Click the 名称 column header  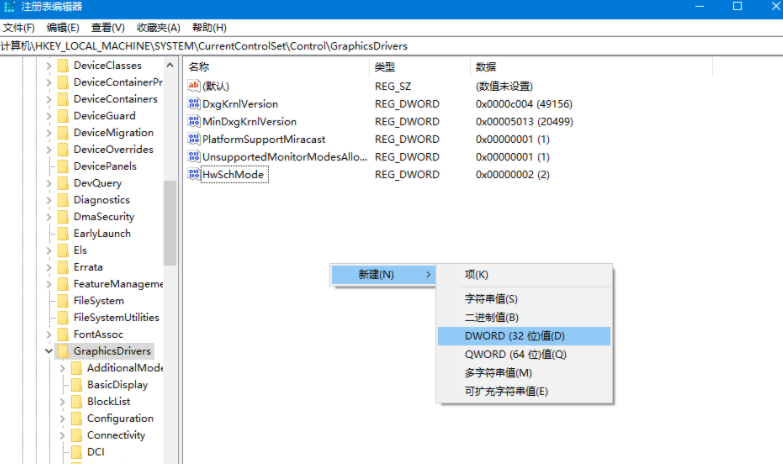pos(277,67)
